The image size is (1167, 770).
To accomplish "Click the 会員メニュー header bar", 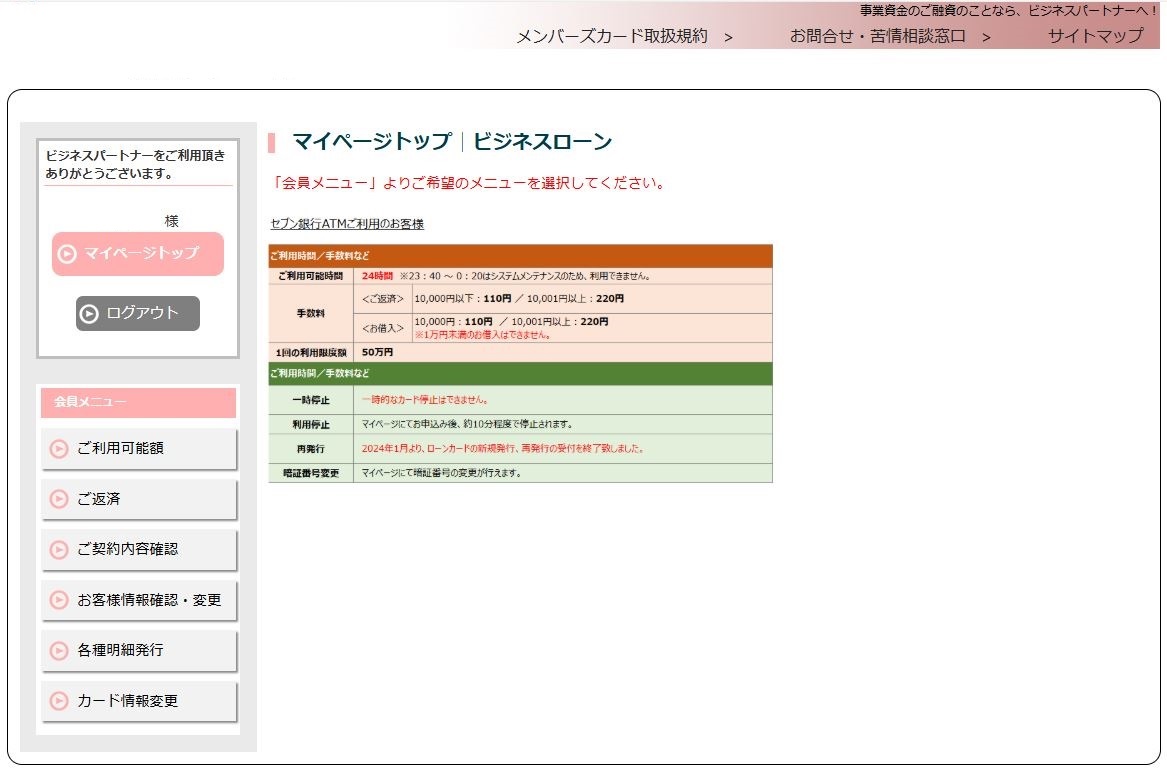I will 137,401.
